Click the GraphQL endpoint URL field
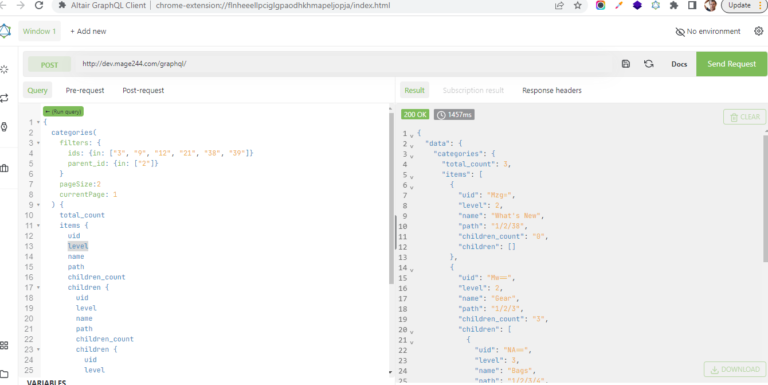 344,64
